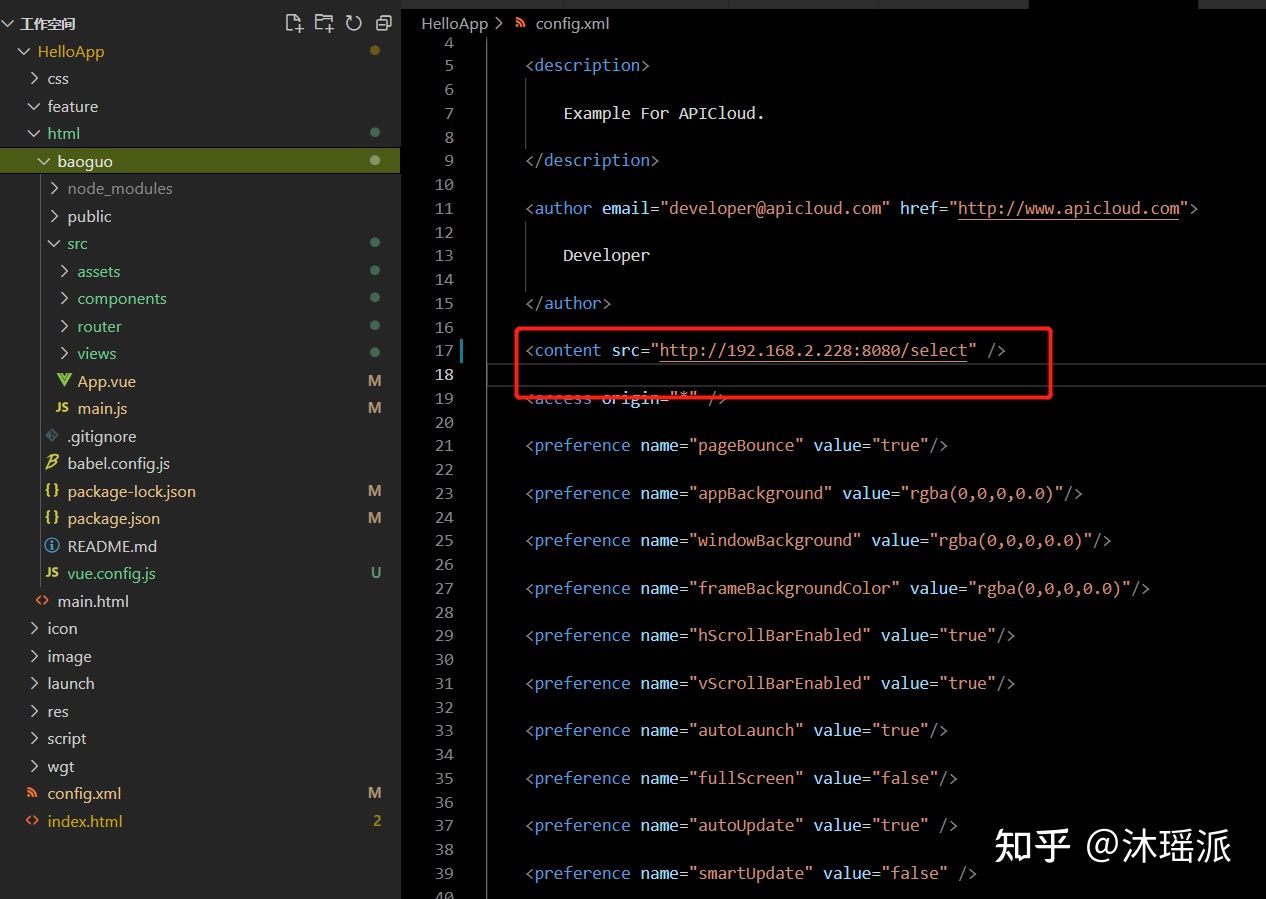
Task: Click the git icon beside .gitignore
Action: (52, 436)
